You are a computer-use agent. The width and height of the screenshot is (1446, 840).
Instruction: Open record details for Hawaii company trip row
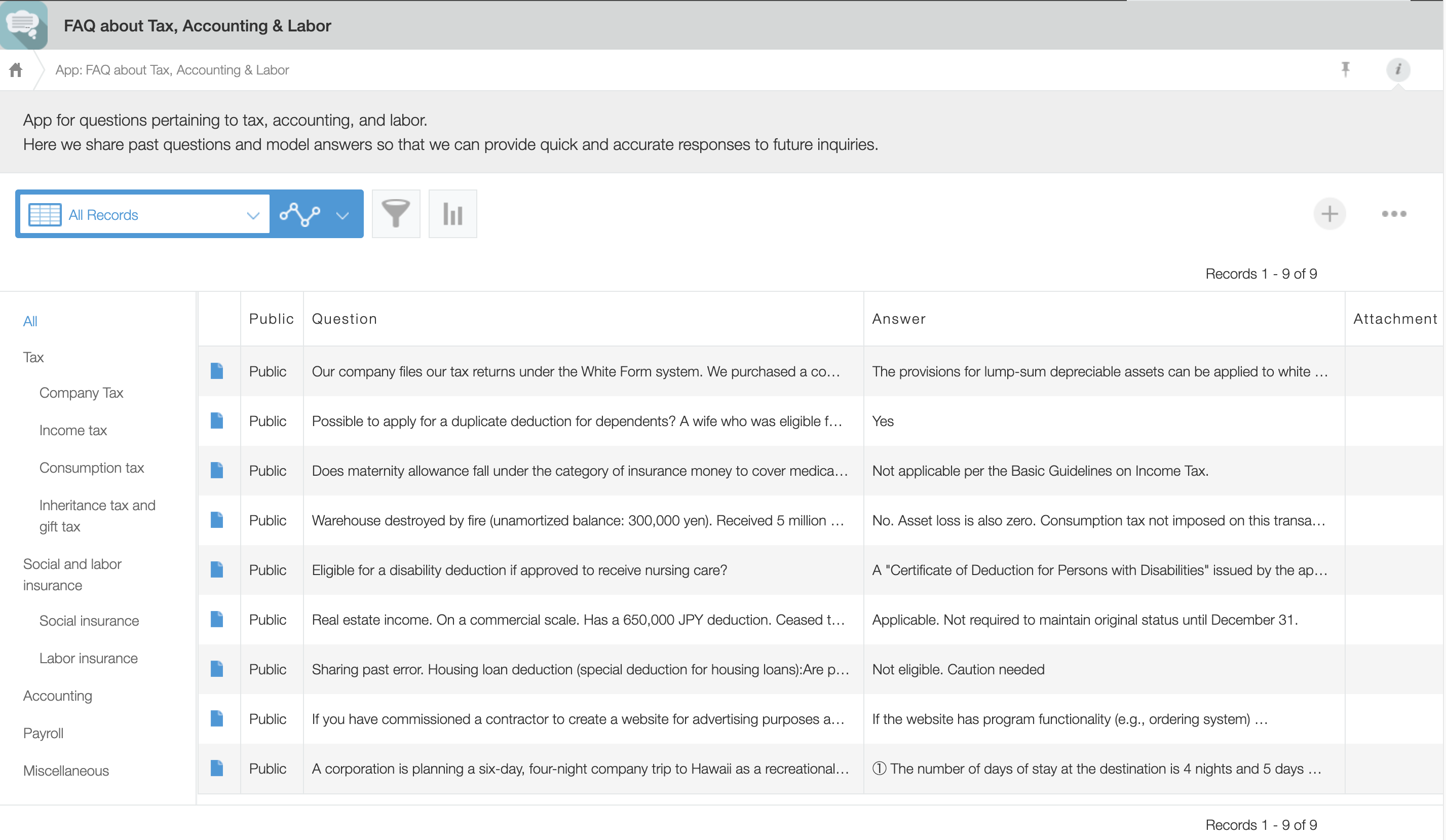click(216, 768)
